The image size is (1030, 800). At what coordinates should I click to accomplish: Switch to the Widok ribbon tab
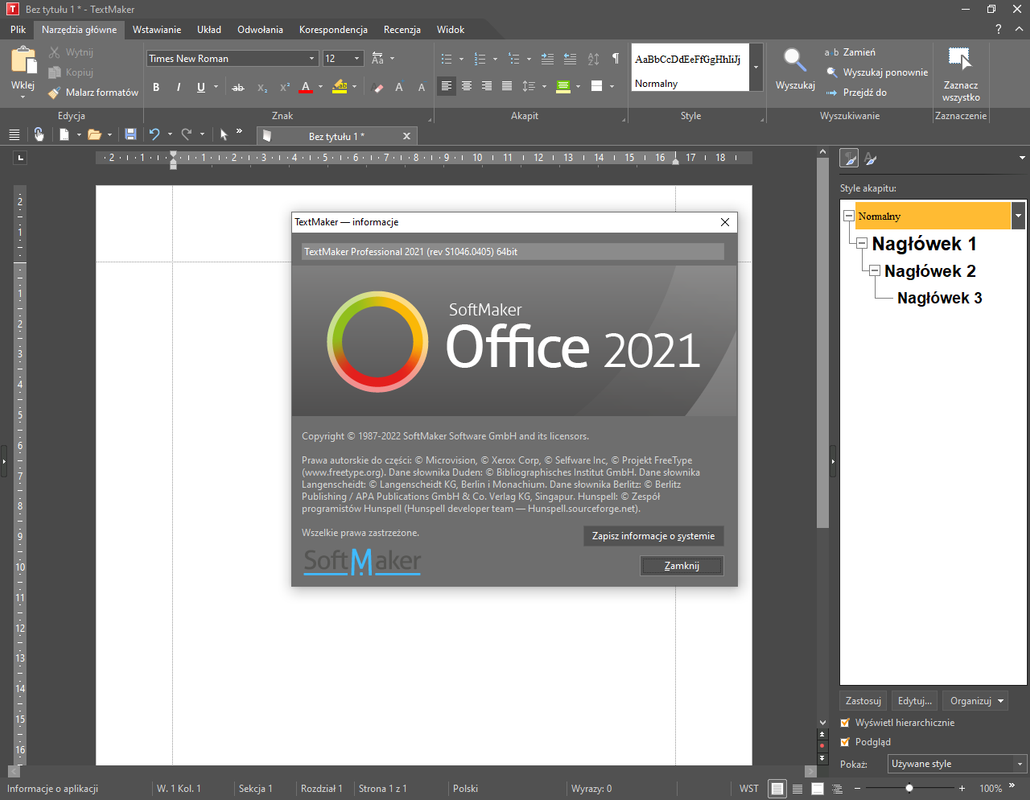451,30
